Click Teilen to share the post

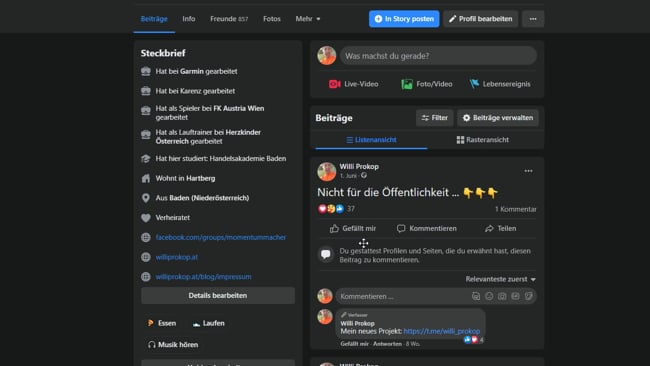(500, 229)
